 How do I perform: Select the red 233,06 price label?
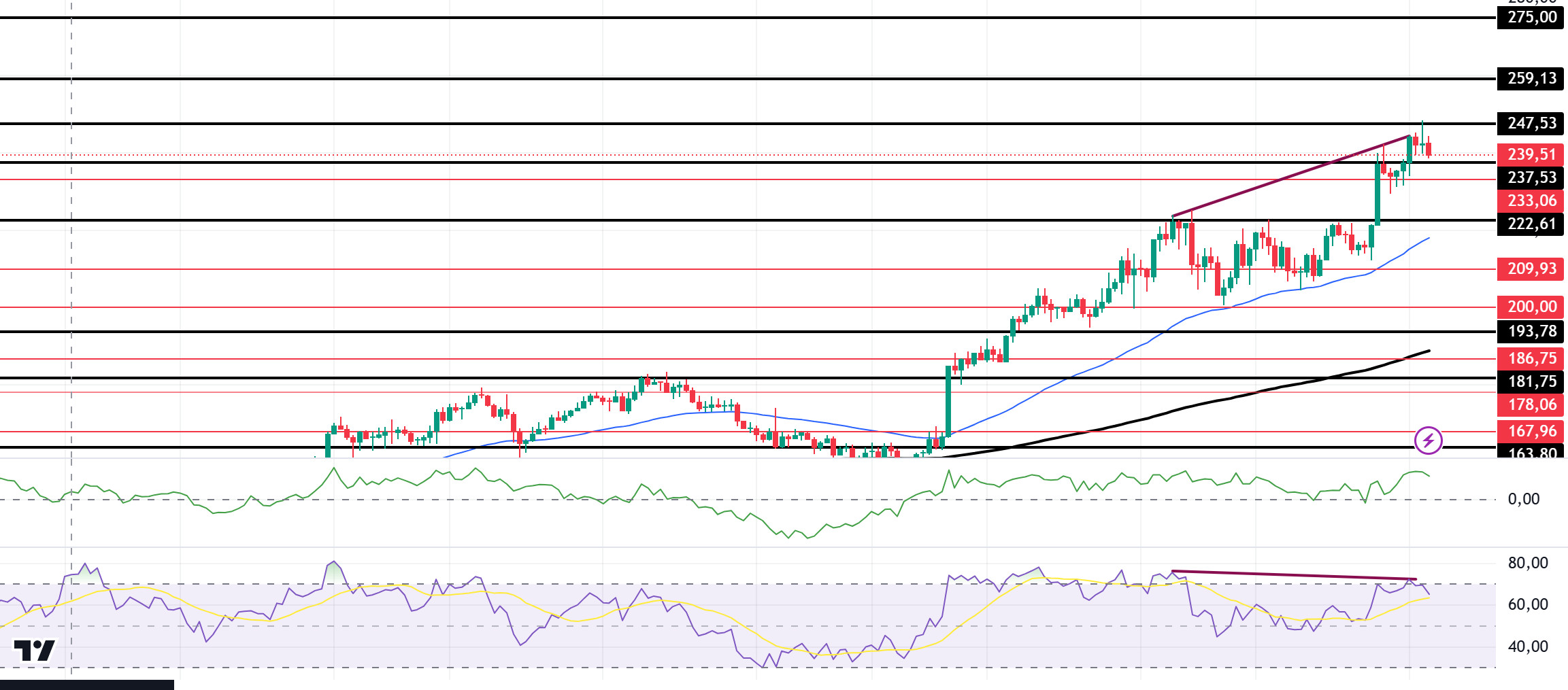point(1531,201)
